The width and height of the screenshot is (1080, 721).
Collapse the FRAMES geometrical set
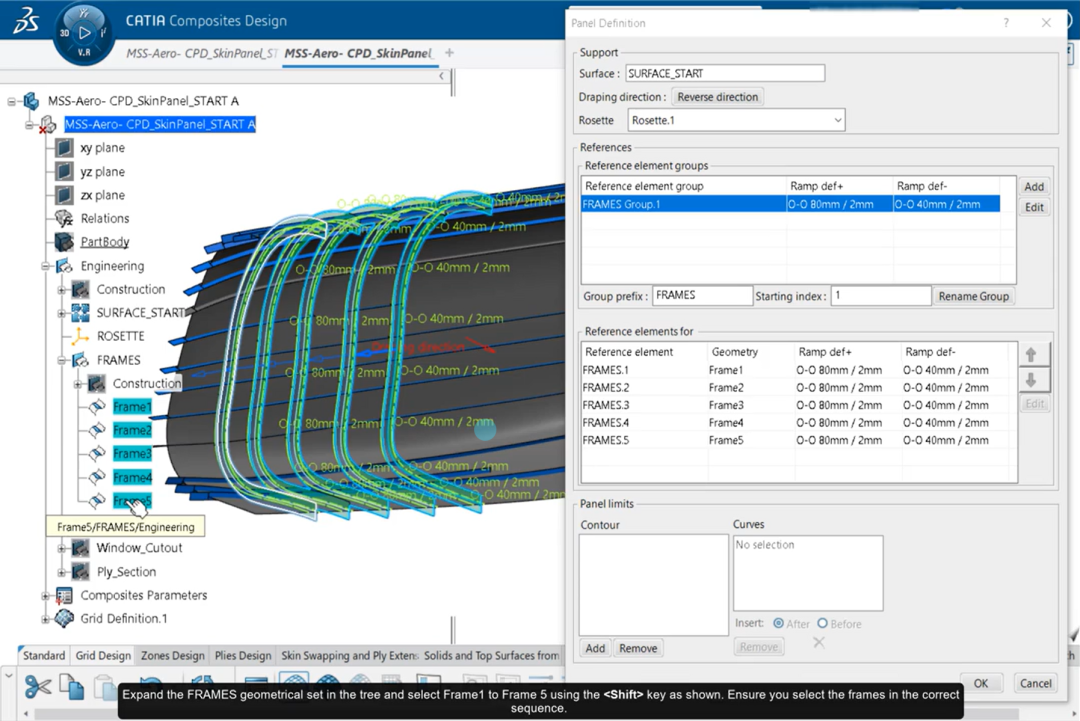(62, 360)
